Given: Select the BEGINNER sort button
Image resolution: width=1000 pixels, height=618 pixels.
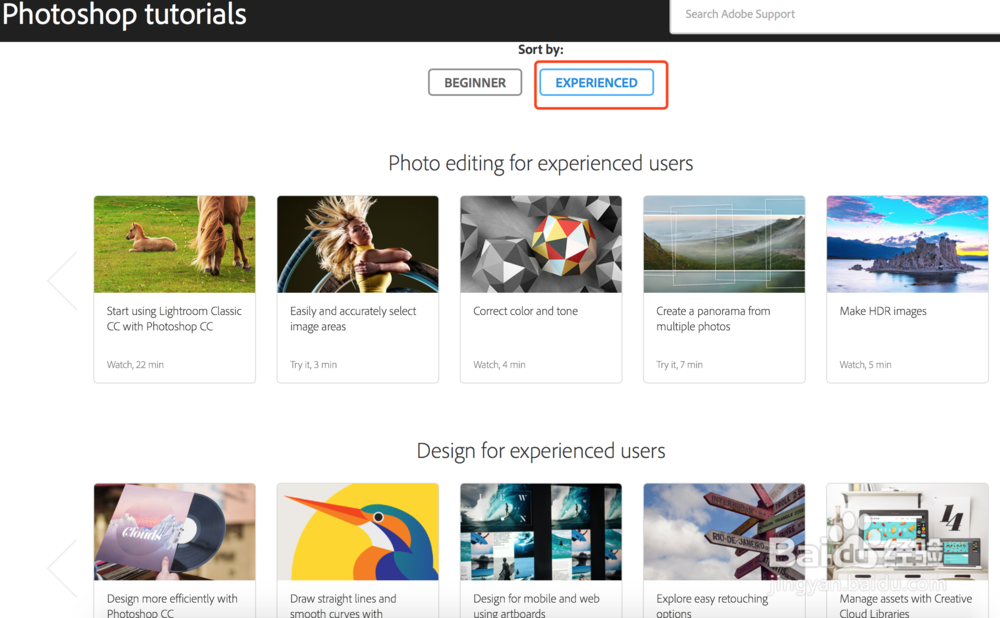Looking at the screenshot, I should tap(475, 82).
